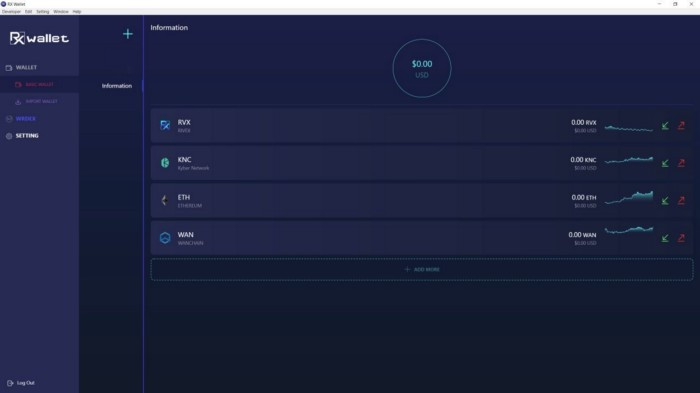Click the Log Out button
The height and width of the screenshot is (393, 700).
[21, 383]
